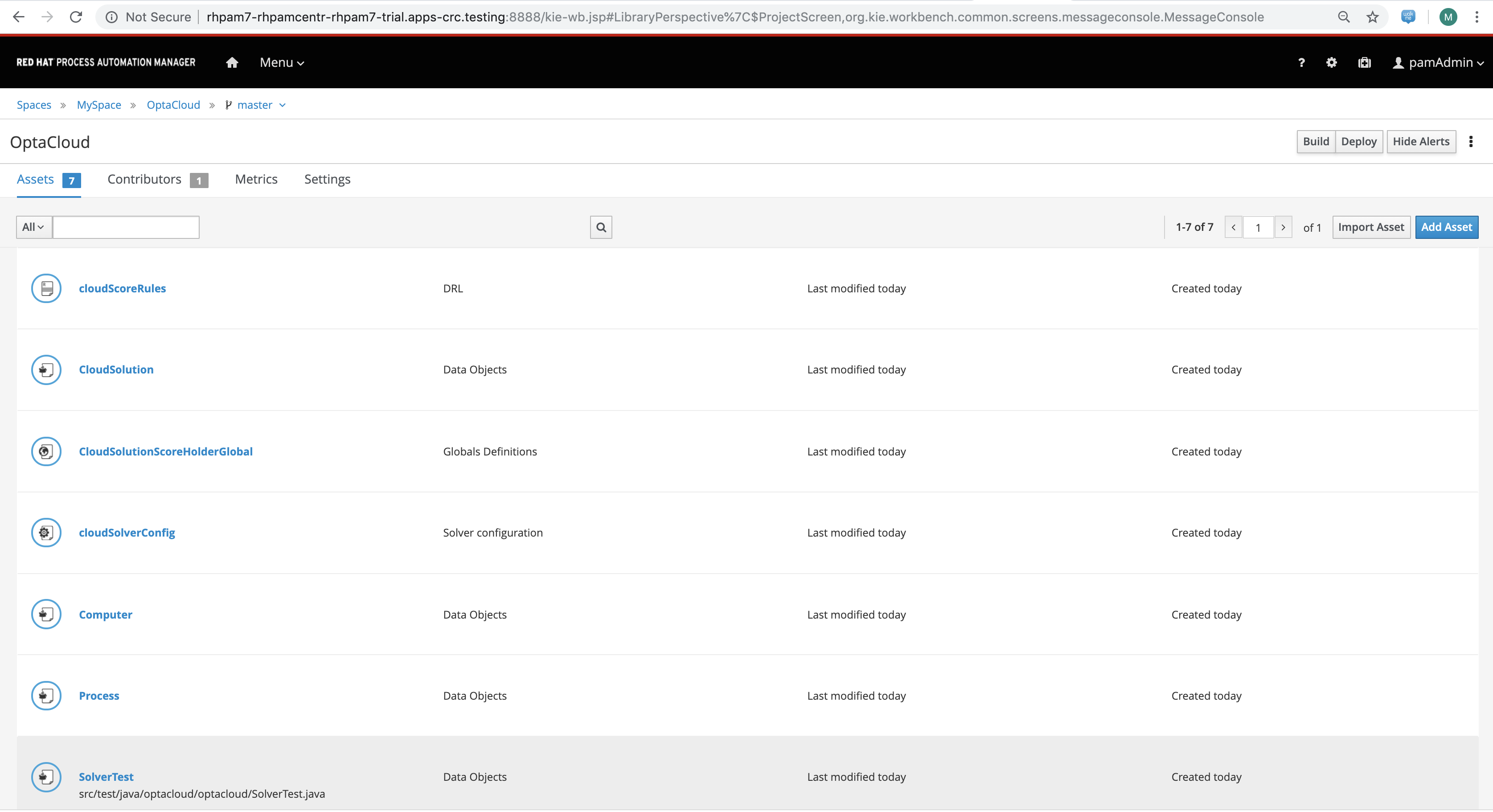The height and width of the screenshot is (812, 1493).
Task: Click the cloudSolverConfig solver configuration asset icon
Action: 46,533
